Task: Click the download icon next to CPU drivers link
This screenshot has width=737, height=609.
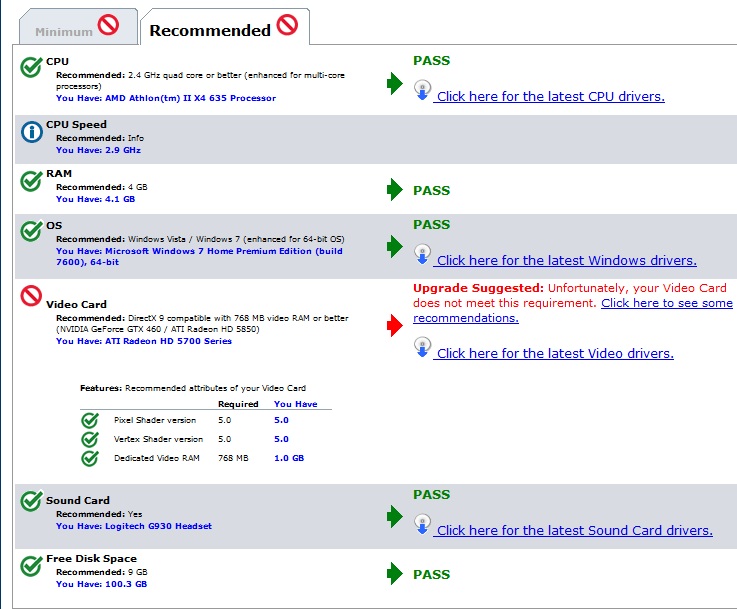Action: pos(423,90)
